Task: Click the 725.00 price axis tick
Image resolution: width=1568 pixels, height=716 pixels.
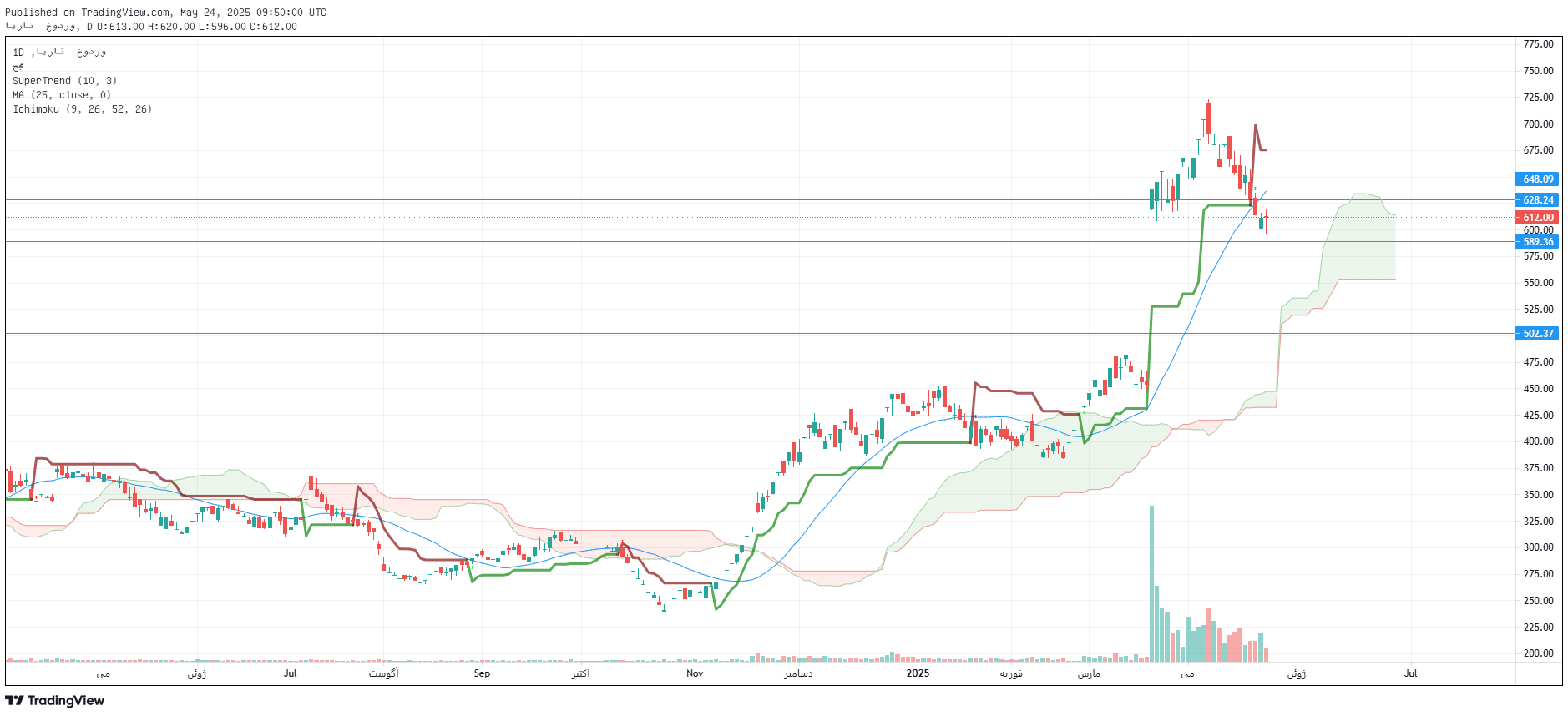Action: (1538, 98)
